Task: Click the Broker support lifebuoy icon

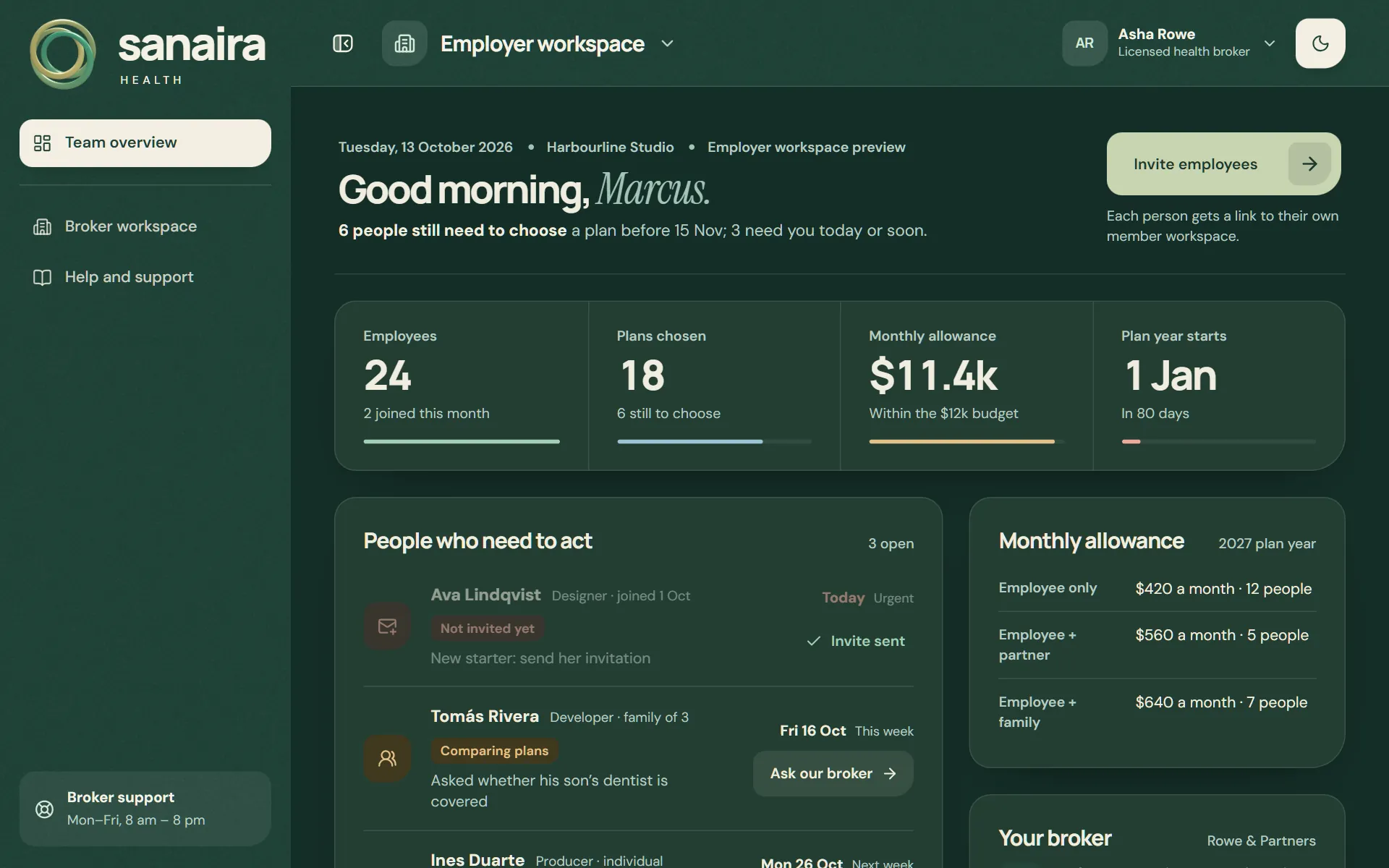Action: pyautogui.click(x=45, y=809)
